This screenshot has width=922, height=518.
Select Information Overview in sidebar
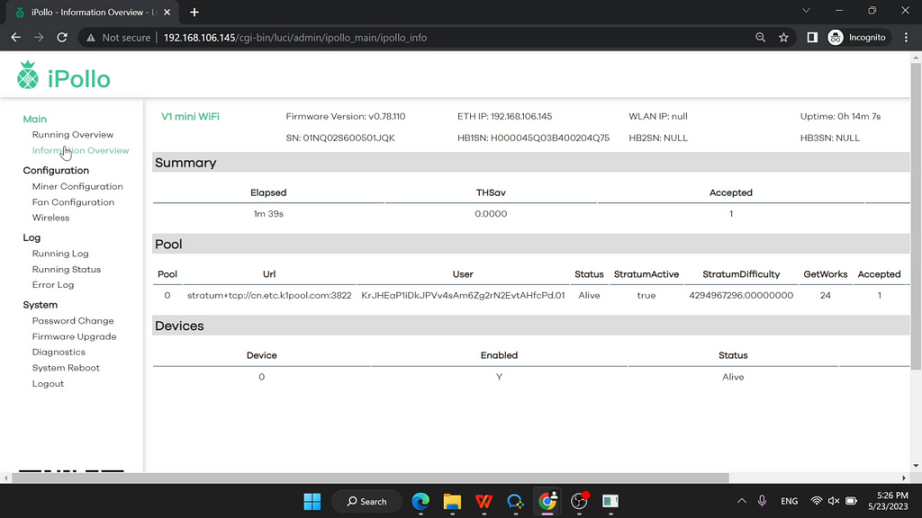(x=81, y=151)
